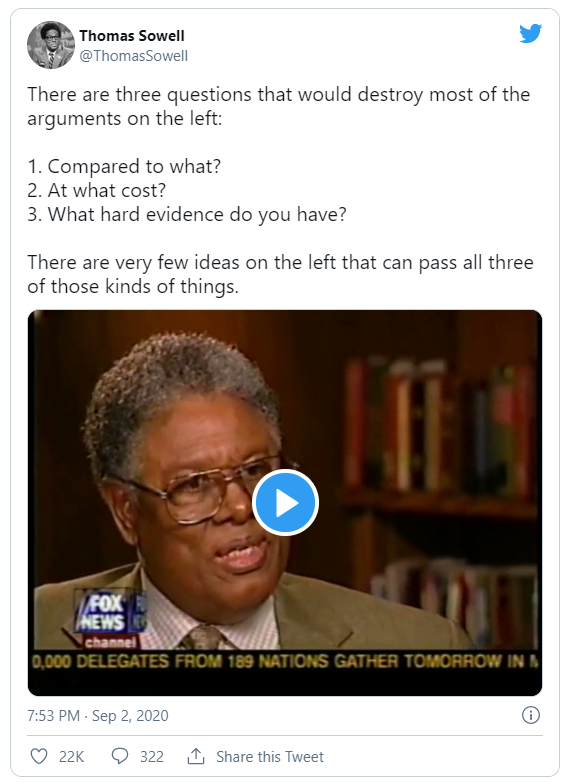Screen dimensions: 568x783
Task: Click the 322 replies count
Action: 152,757
